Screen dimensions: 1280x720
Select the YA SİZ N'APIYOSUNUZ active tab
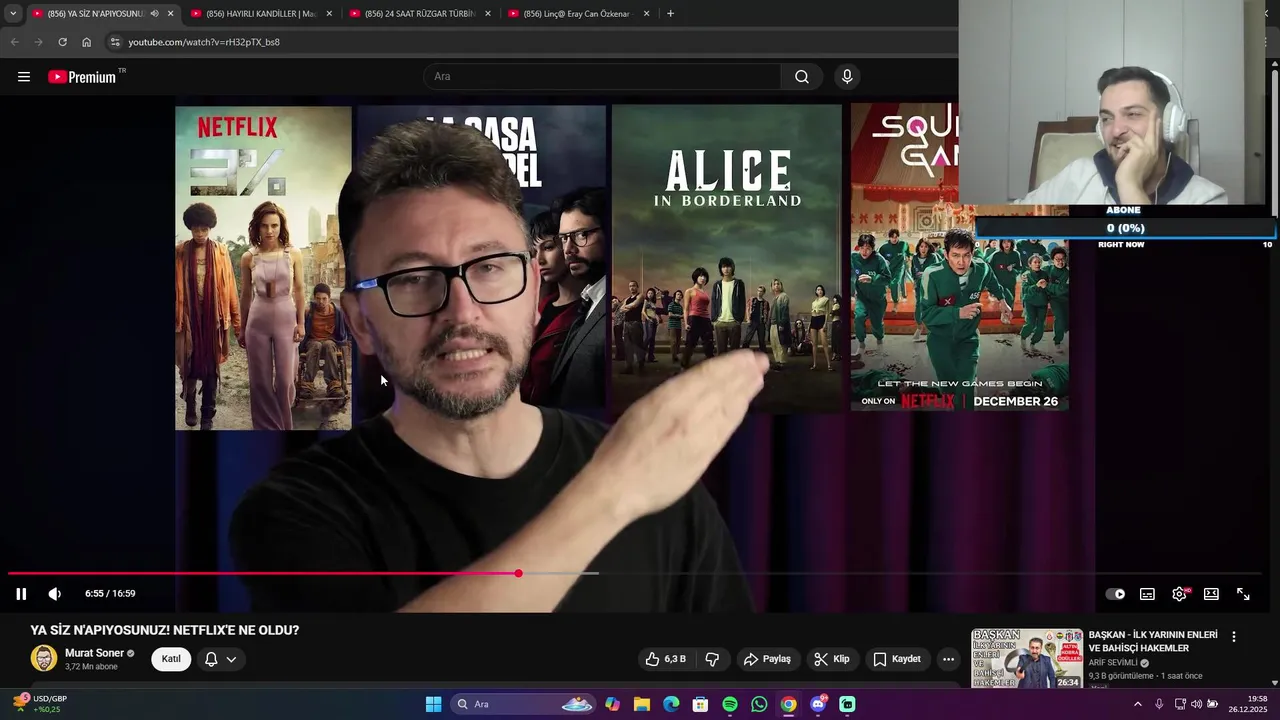point(96,14)
